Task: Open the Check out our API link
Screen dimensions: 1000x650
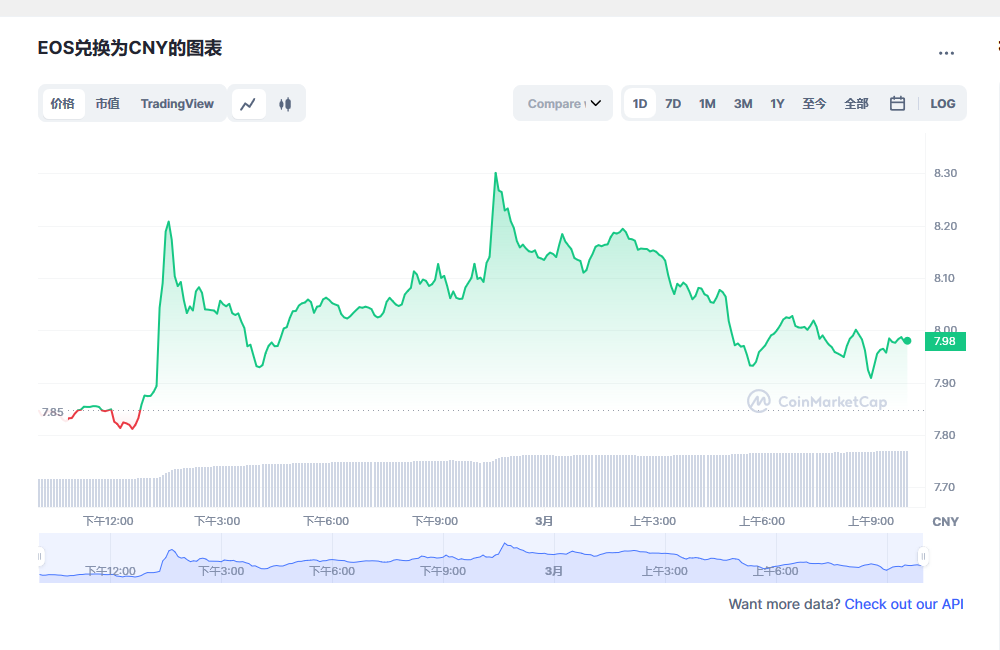Action: pos(904,604)
